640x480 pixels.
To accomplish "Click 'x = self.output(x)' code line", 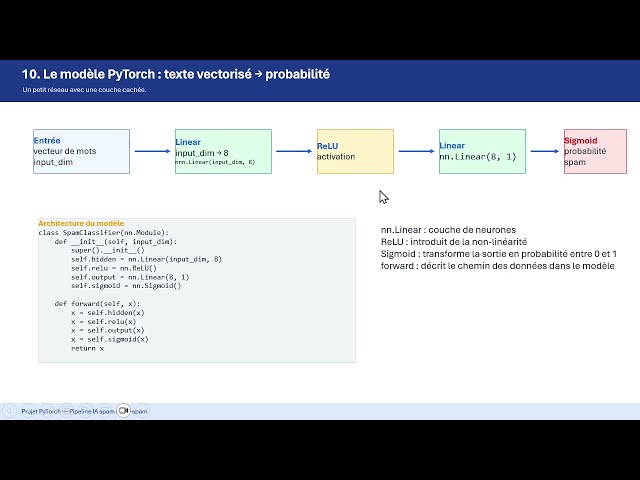I will pos(108,330).
